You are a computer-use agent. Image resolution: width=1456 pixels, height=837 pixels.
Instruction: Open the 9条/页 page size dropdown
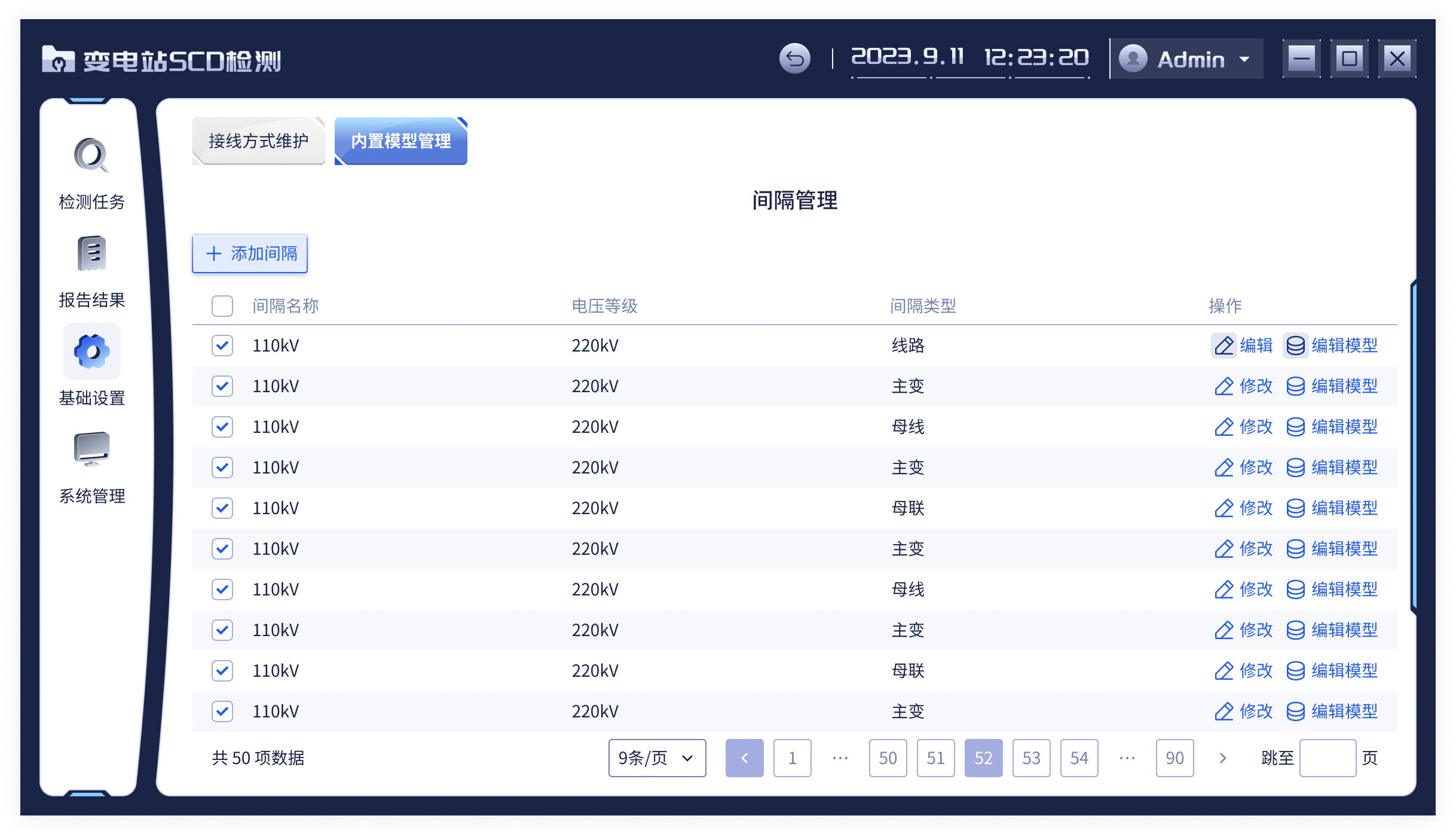(x=657, y=758)
